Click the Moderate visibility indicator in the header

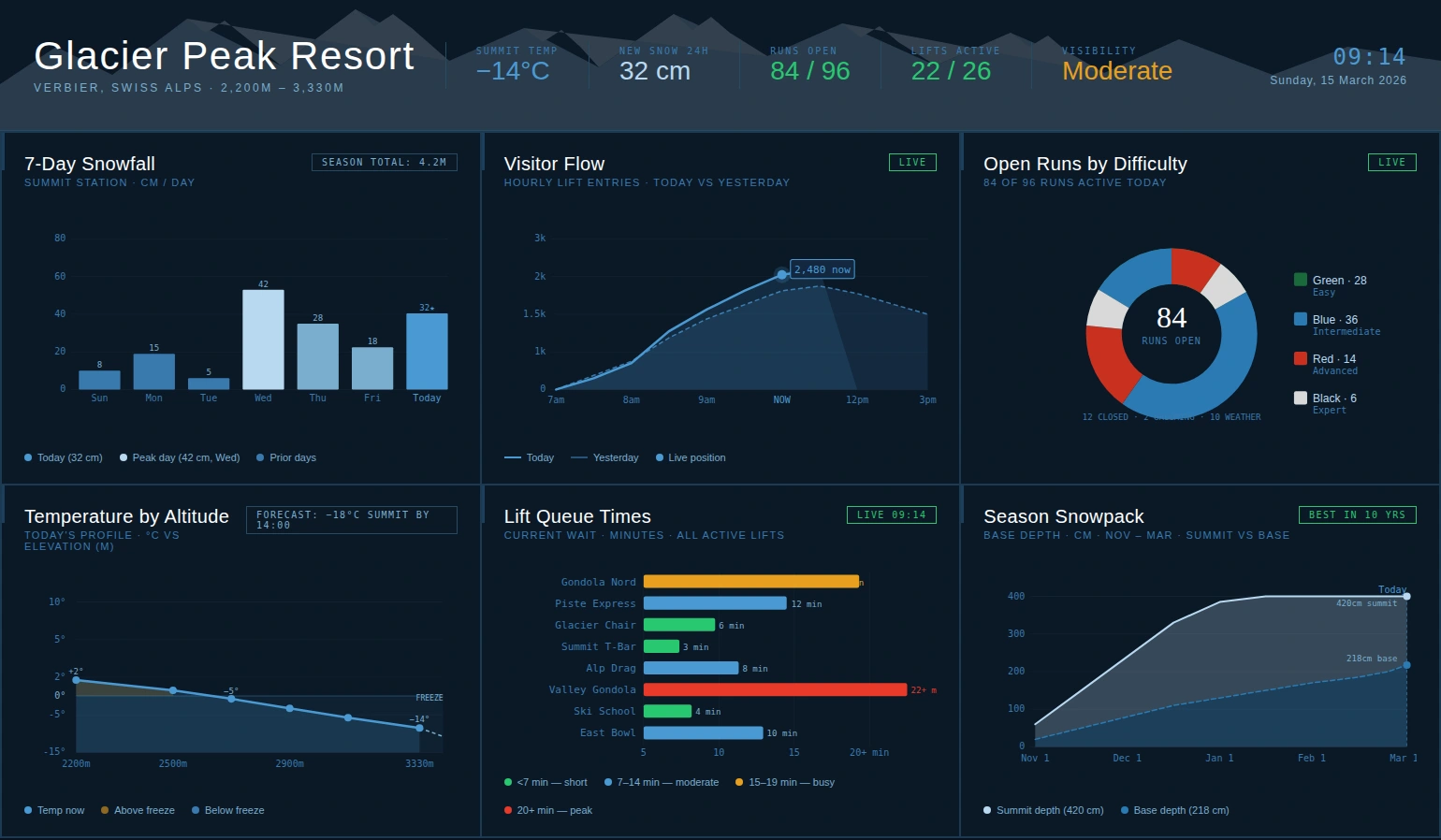(x=1117, y=70)
